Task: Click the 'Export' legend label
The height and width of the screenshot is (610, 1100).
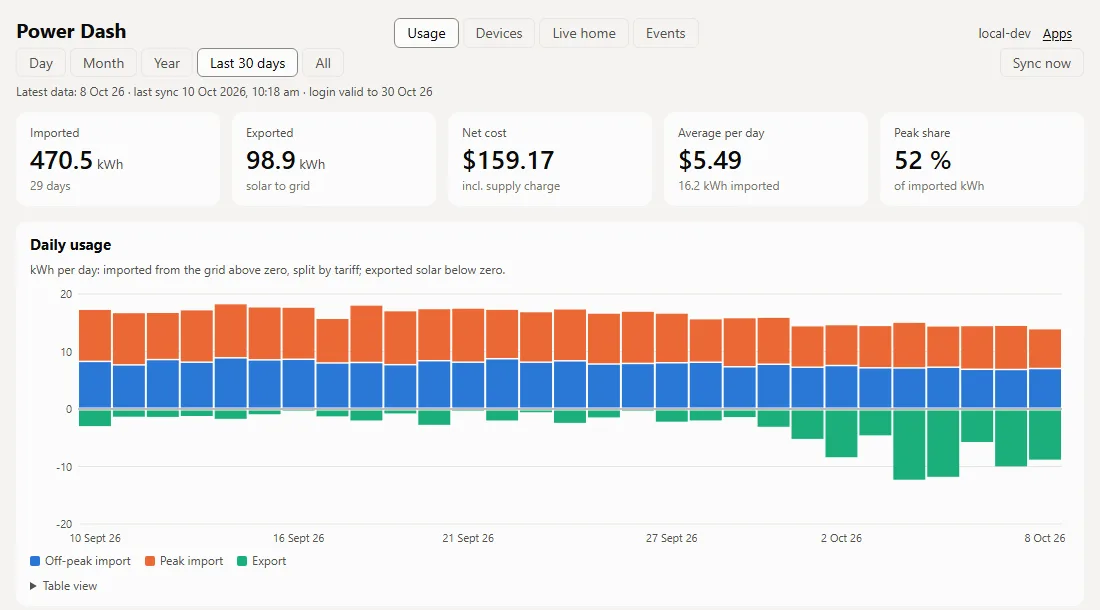Action: point(269,561)
